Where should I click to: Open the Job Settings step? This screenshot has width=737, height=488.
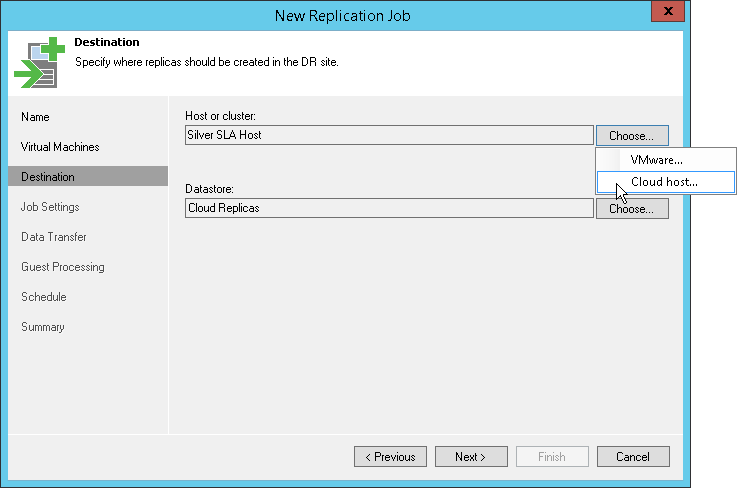[50, 207]
